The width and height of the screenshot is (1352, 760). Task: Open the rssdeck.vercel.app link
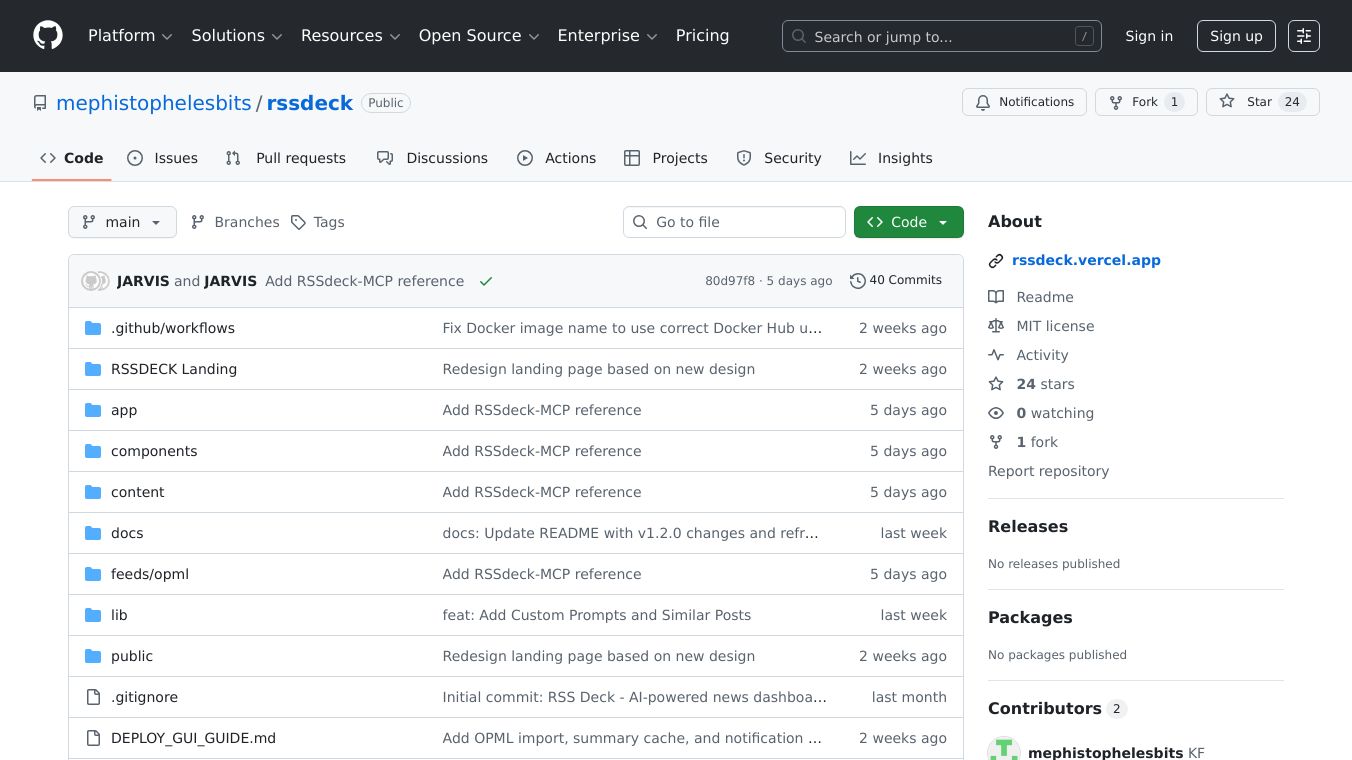[x=1086, y=260]
